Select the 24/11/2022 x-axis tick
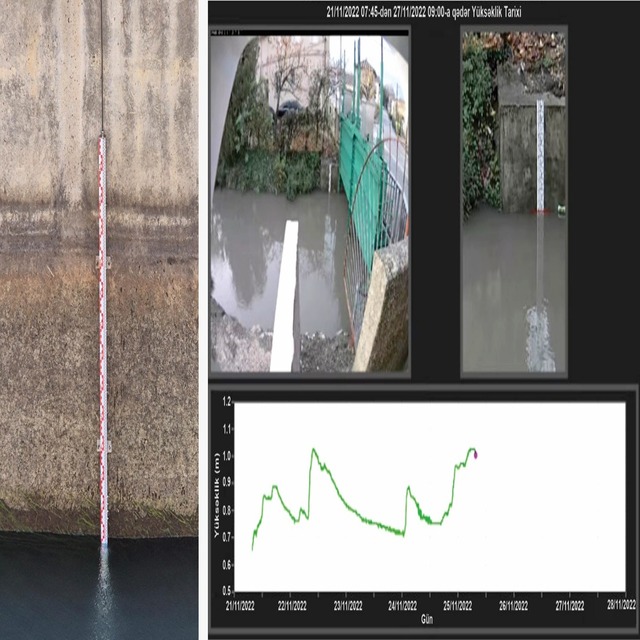The width and height of the screenshot is (640, 640). tap(402, 605)
